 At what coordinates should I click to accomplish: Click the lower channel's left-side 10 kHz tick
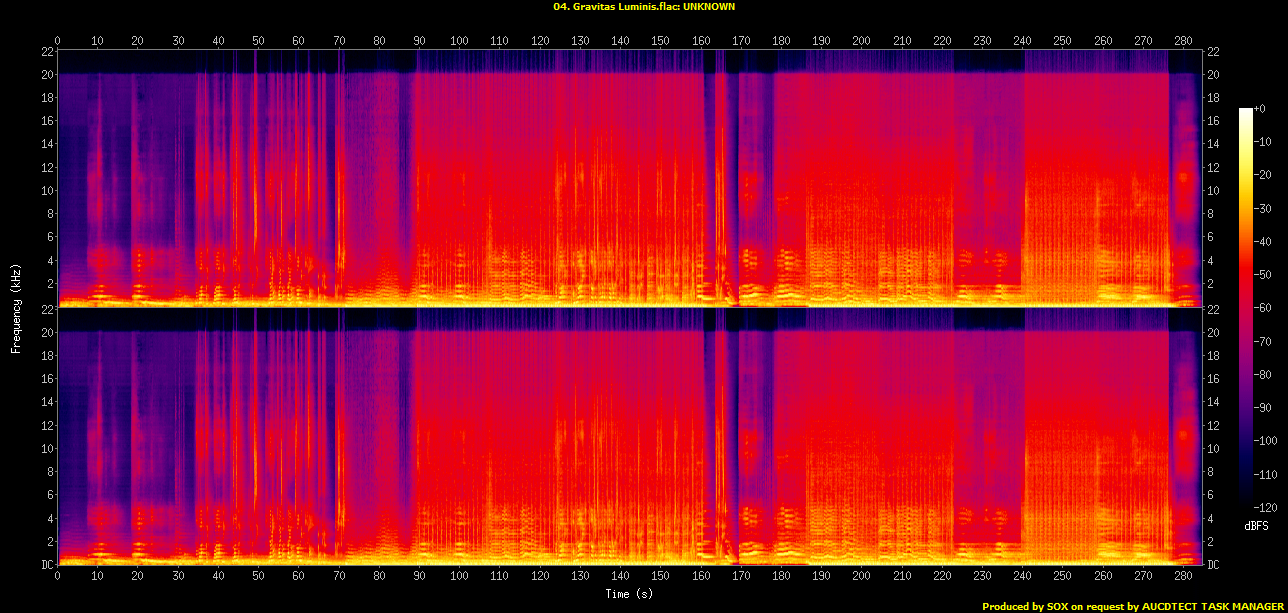click(46, 448)
